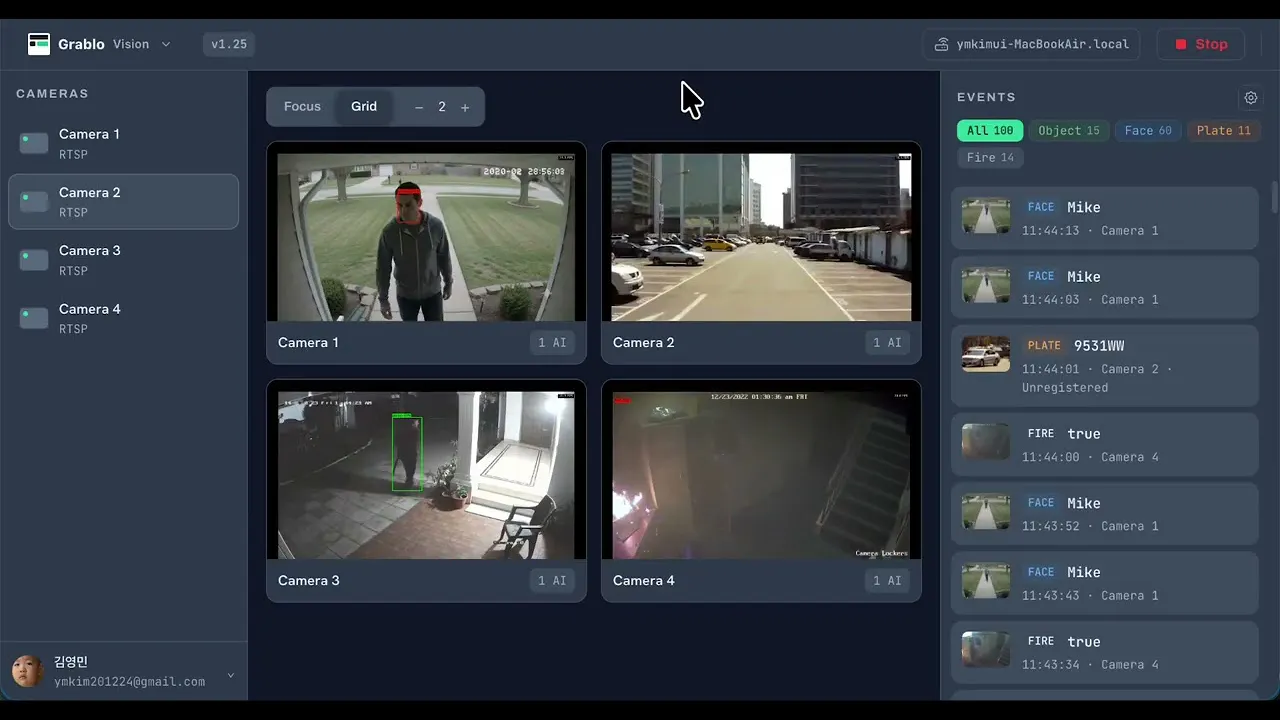The height and width of the screenshot is (720, 1280).
Task: Click car thumbnail of 9531WW plate event
Action: click(986, 354)
